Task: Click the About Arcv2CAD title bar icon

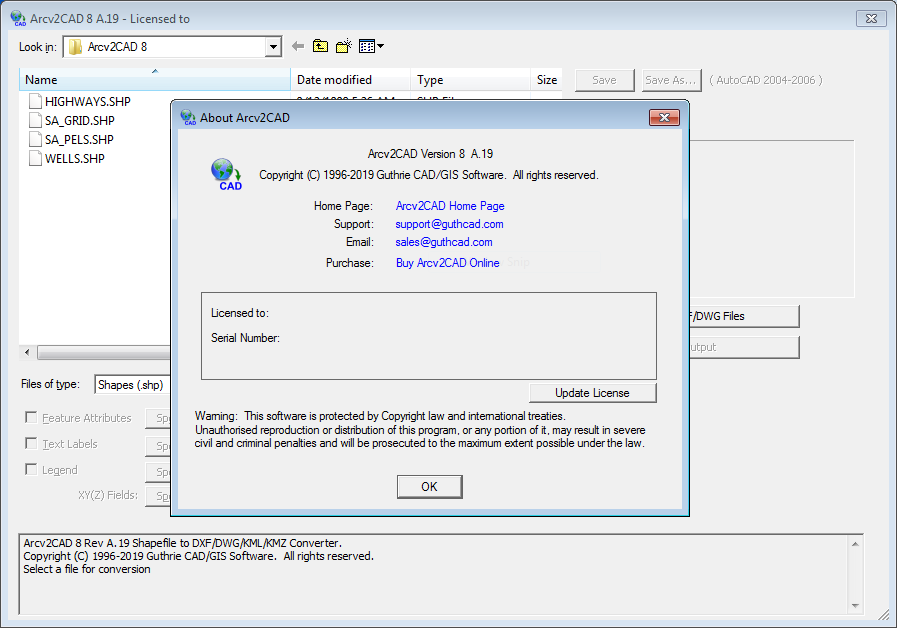Action: (188, 117)
